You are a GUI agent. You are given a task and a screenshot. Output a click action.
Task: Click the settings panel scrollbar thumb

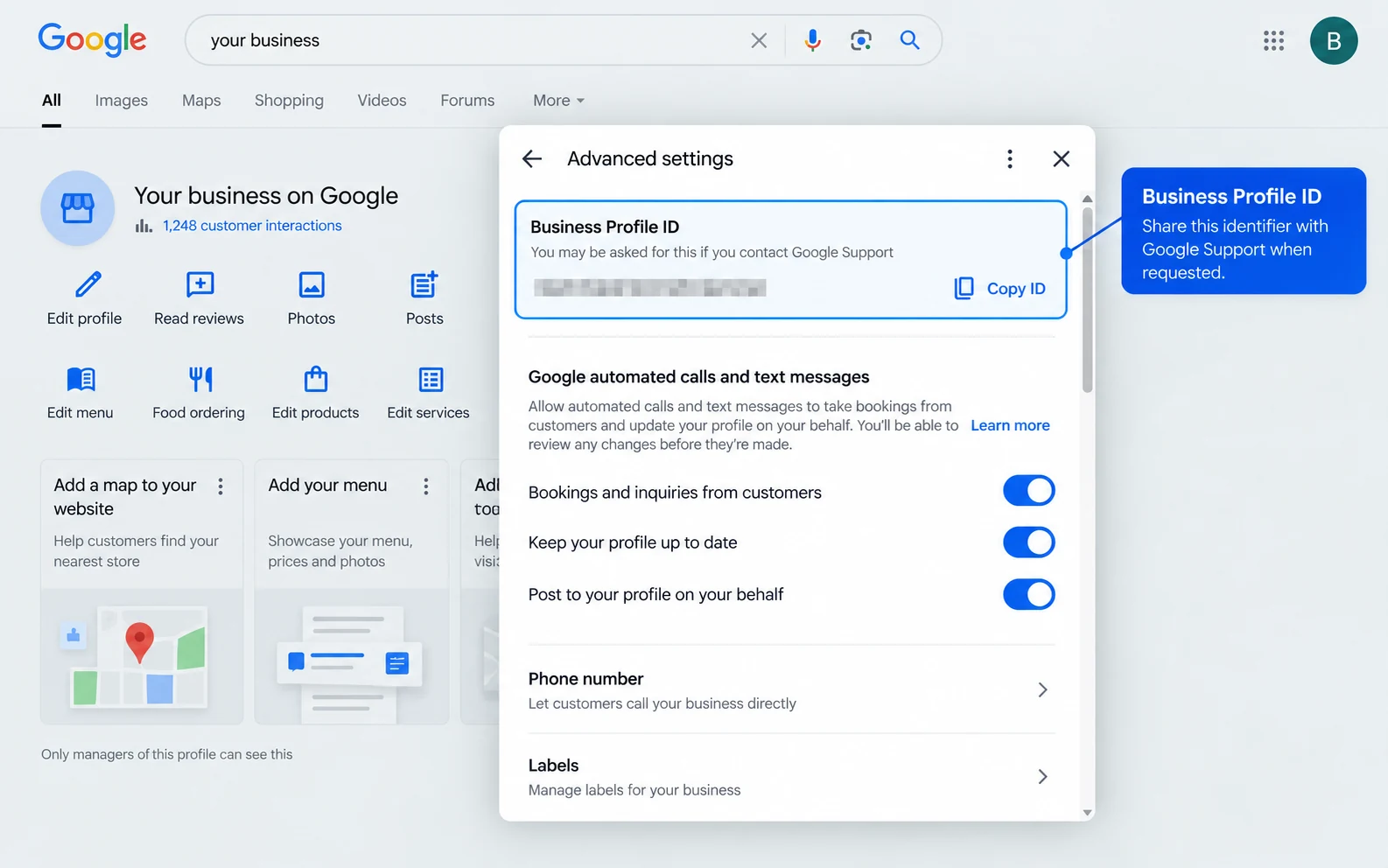click(x=1087, y=300)
